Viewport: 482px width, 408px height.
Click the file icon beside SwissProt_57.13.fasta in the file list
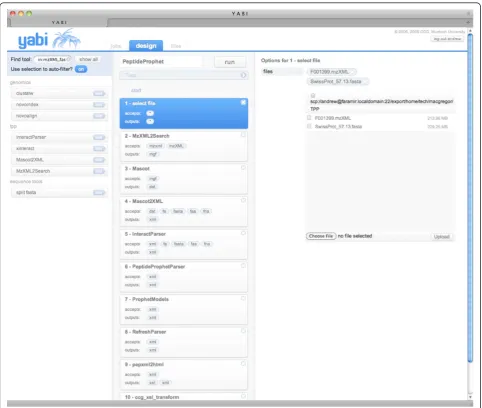[x=309, y=126]
